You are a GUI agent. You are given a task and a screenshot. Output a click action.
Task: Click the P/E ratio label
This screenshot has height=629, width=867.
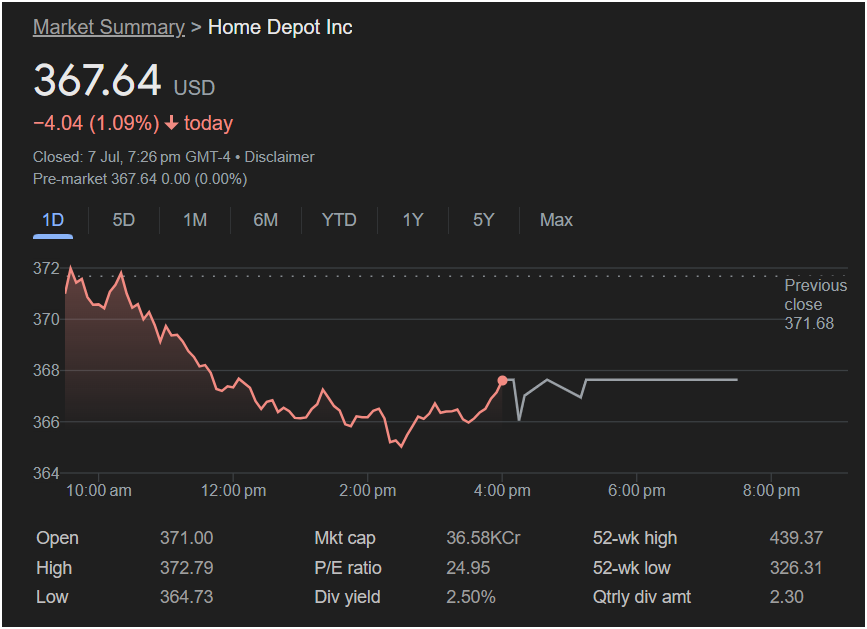click(x=348, y=568)
